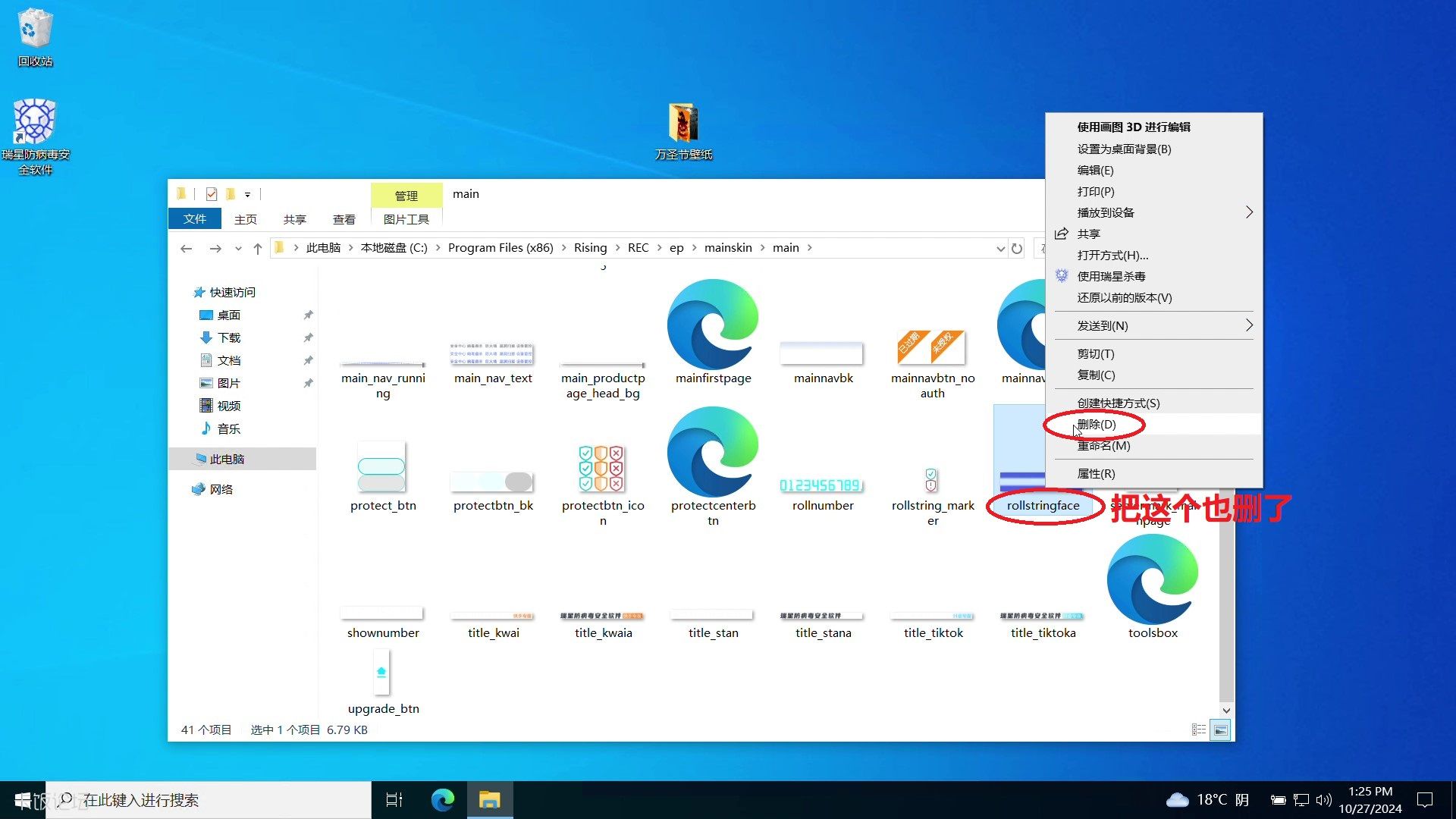Choose 重命名(M) in the context menu

pyautogui.click(x=1153, y=445)
